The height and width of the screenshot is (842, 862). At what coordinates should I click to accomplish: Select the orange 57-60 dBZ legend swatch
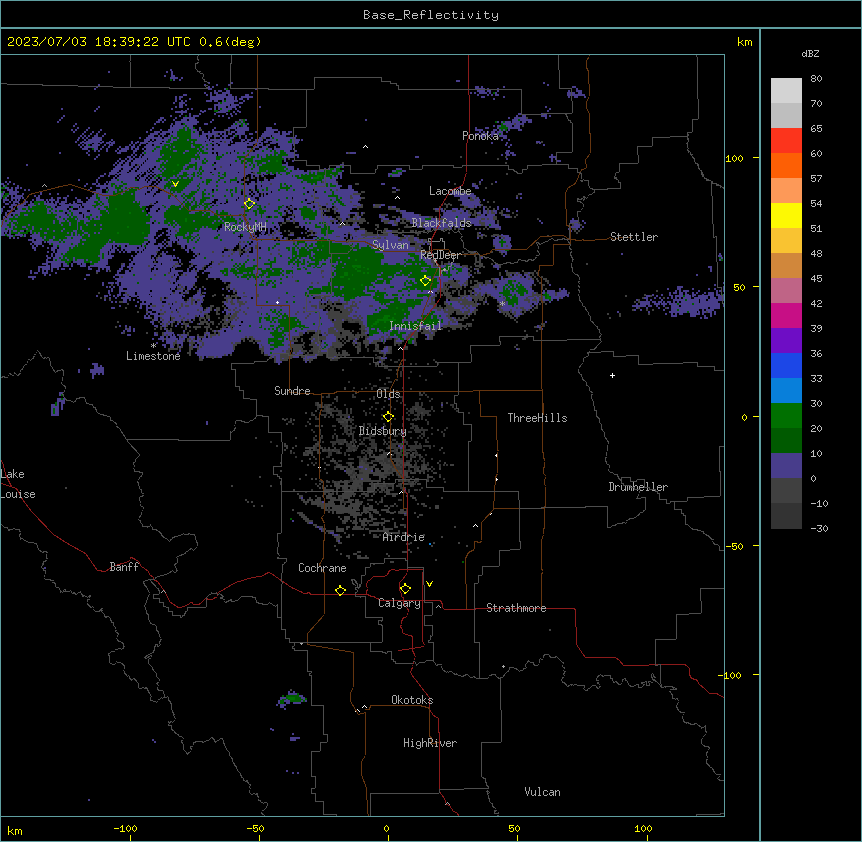(786, 165)
